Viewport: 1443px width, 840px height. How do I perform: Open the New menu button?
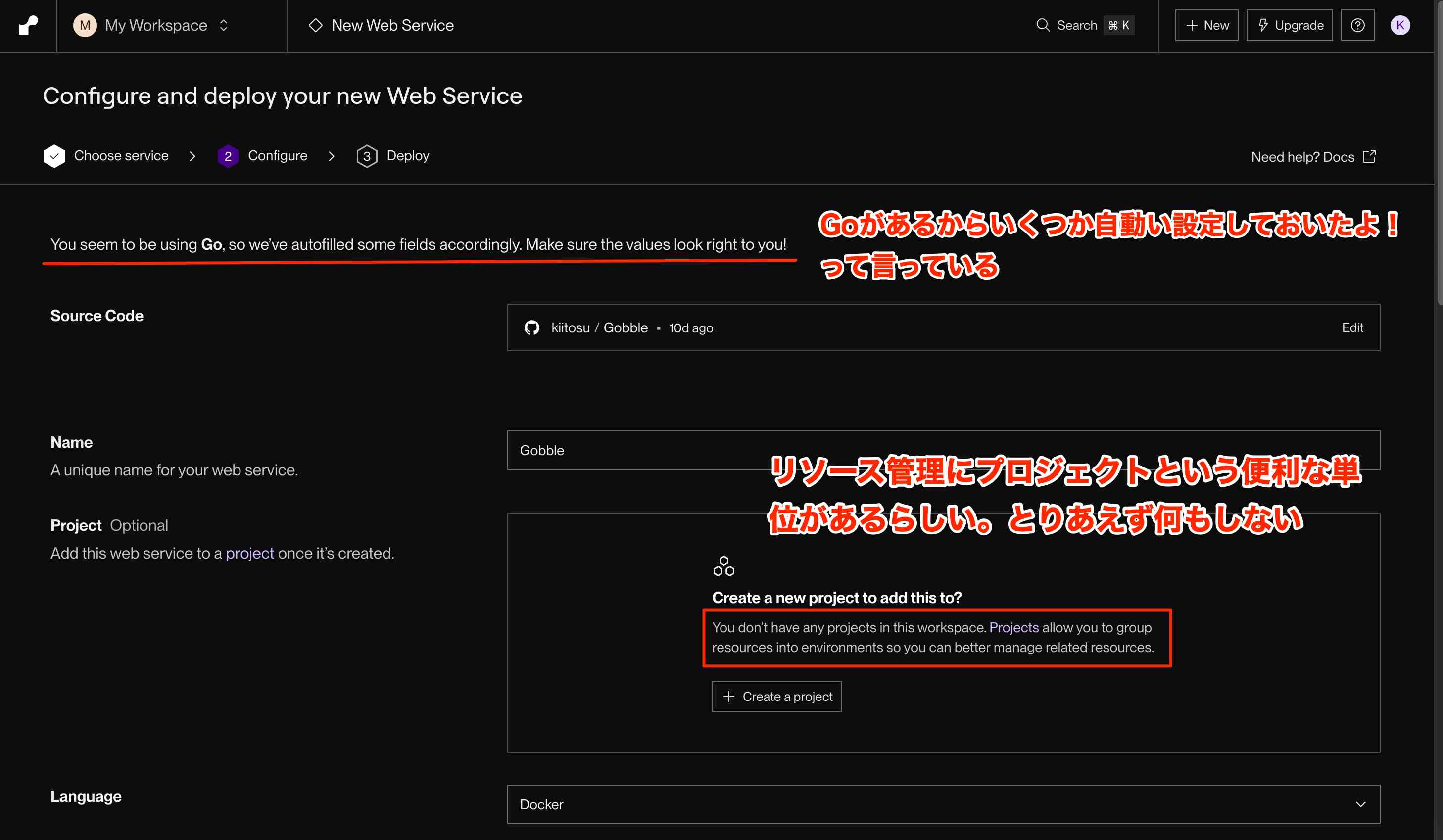(1206, 25)
